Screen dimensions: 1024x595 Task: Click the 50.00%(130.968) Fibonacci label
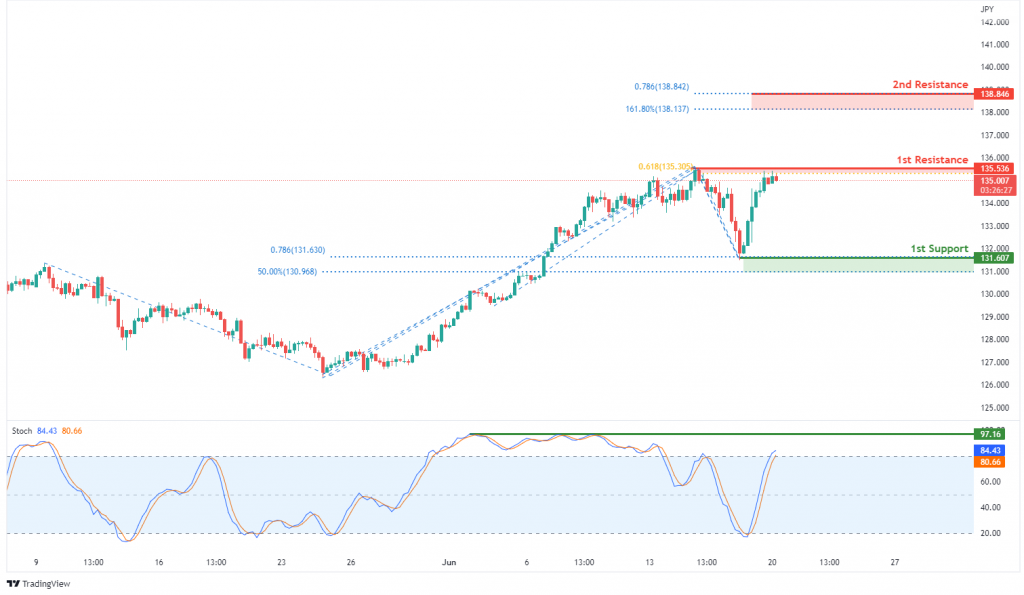(287, 272)
